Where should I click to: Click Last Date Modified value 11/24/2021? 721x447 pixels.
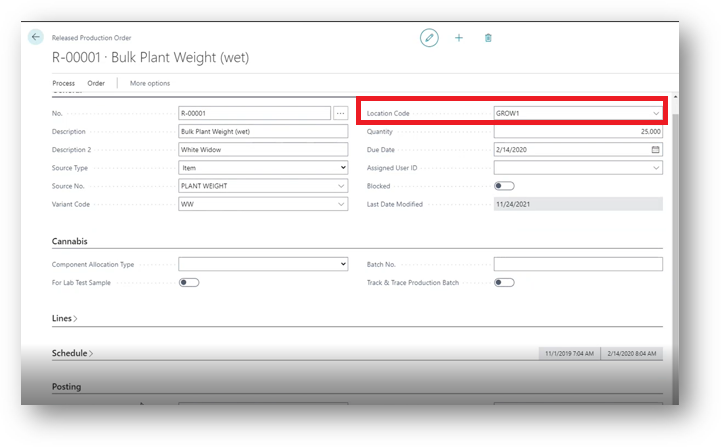578,204
